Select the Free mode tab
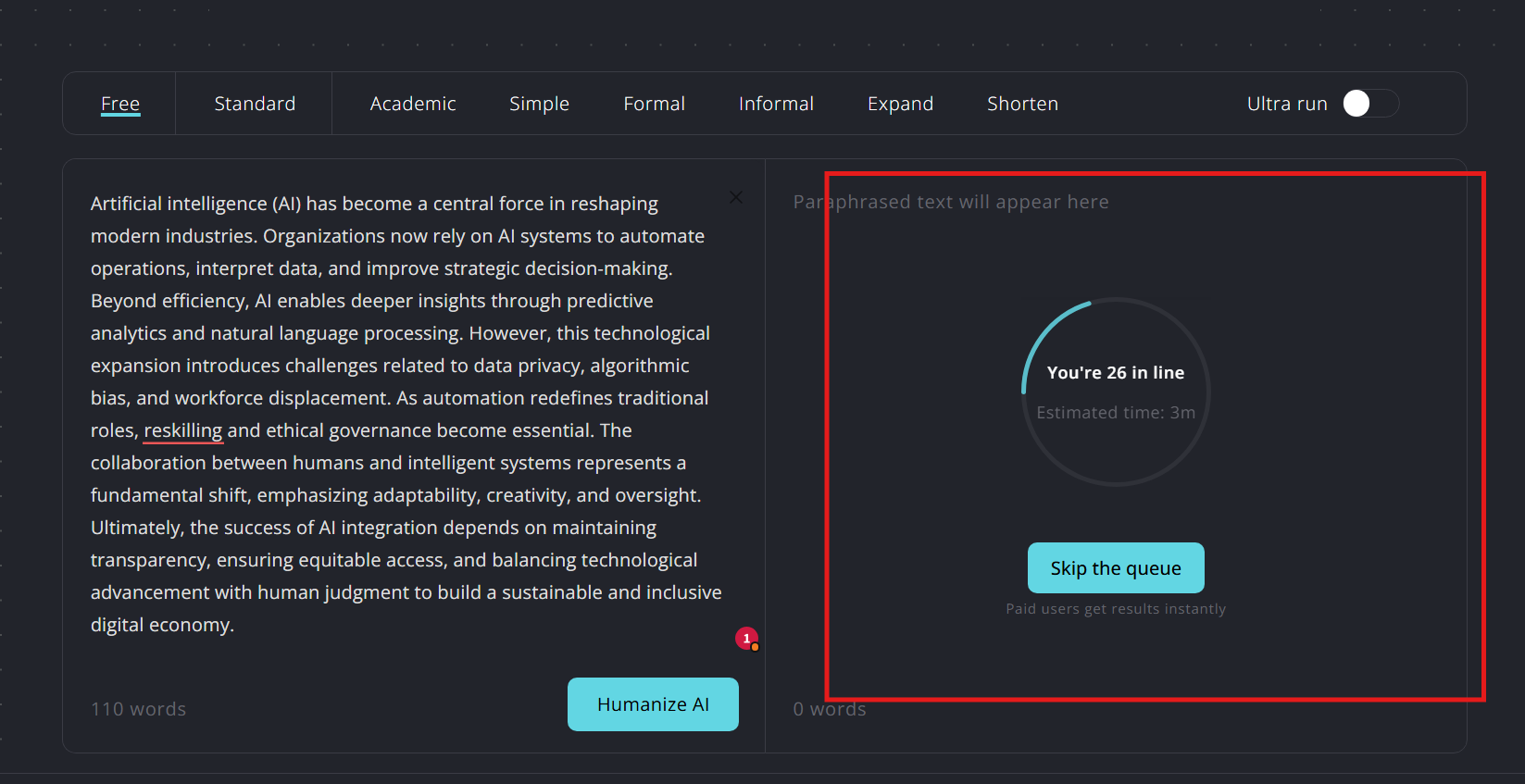 pyautogui.click(x=120, y=104)
